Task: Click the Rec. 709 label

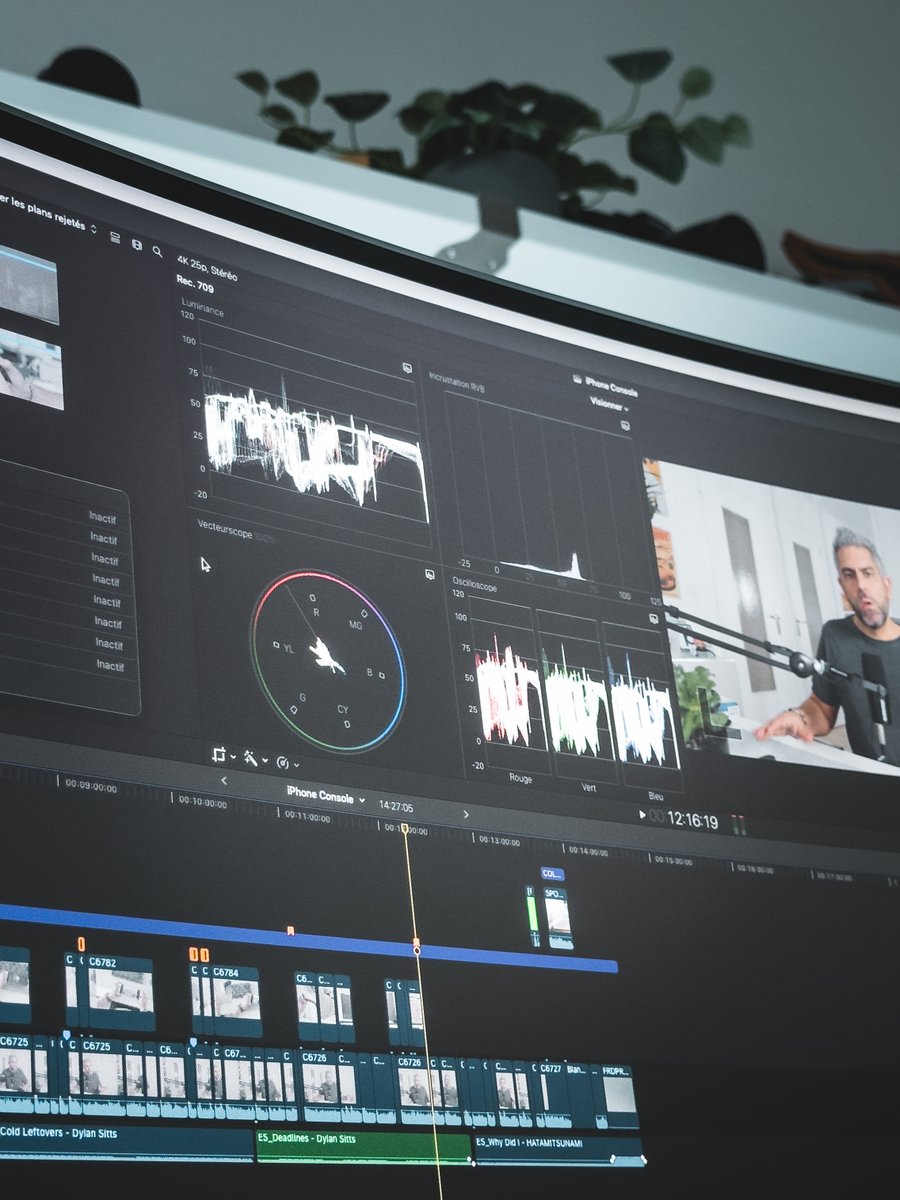Action: 197,285
